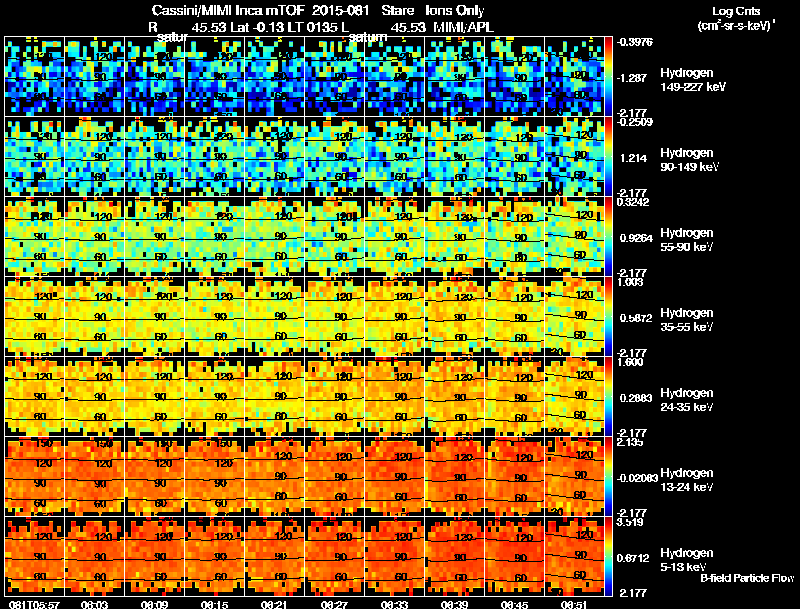Click the "Log Cnts" colorbar title
This screenshot has height=609, width=800.
(x=736, y=11)
